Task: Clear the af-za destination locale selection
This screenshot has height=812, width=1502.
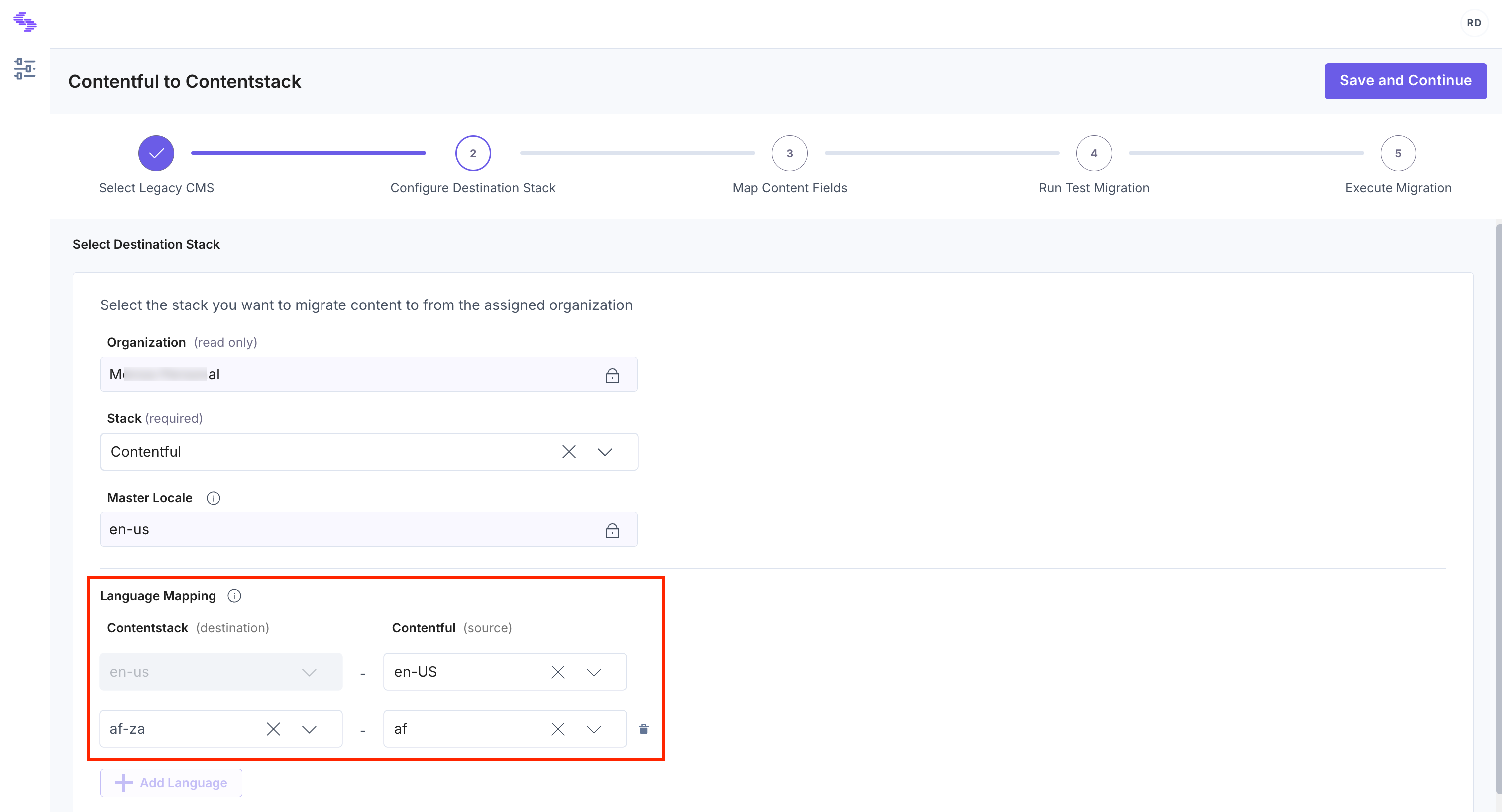Action: pyautogui.click(x=273, y=729)
